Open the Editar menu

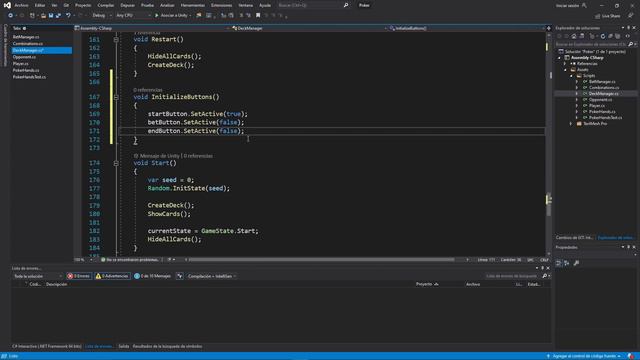(x=40, y=5)
